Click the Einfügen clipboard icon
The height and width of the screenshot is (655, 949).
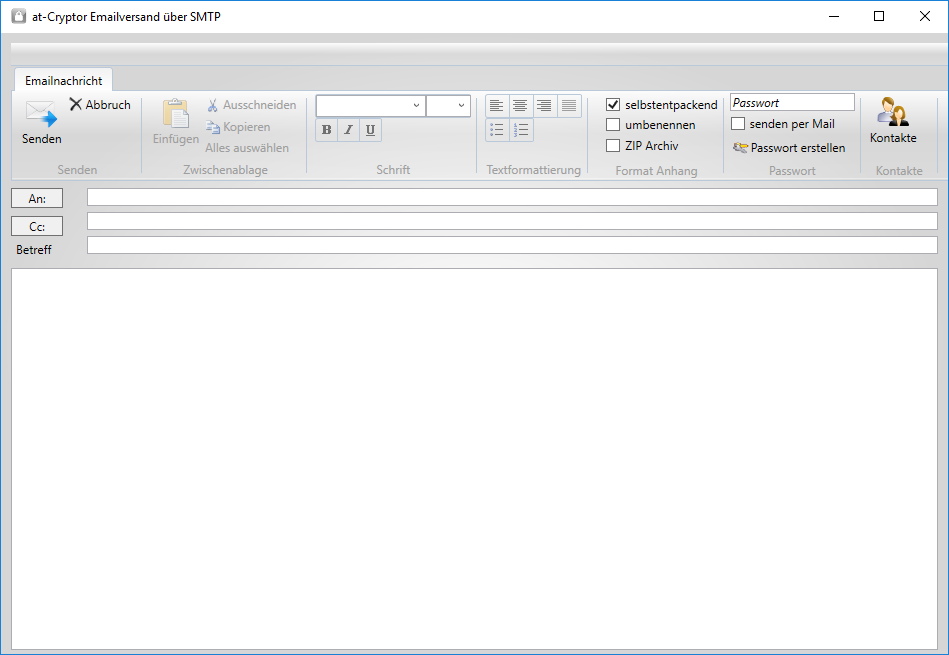pyautogui.click(x=176, y=113)
